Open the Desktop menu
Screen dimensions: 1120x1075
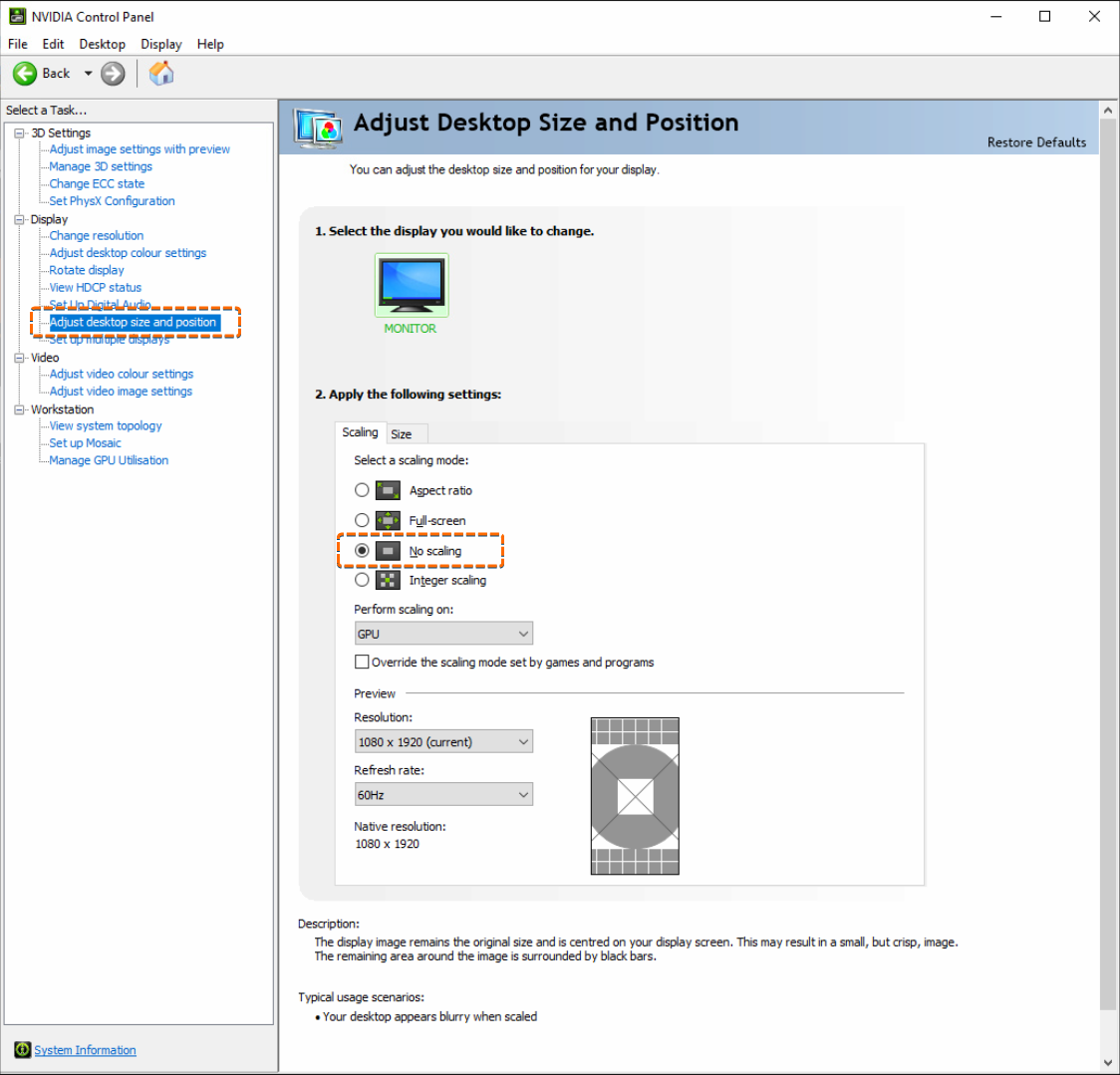click(103, 44)
